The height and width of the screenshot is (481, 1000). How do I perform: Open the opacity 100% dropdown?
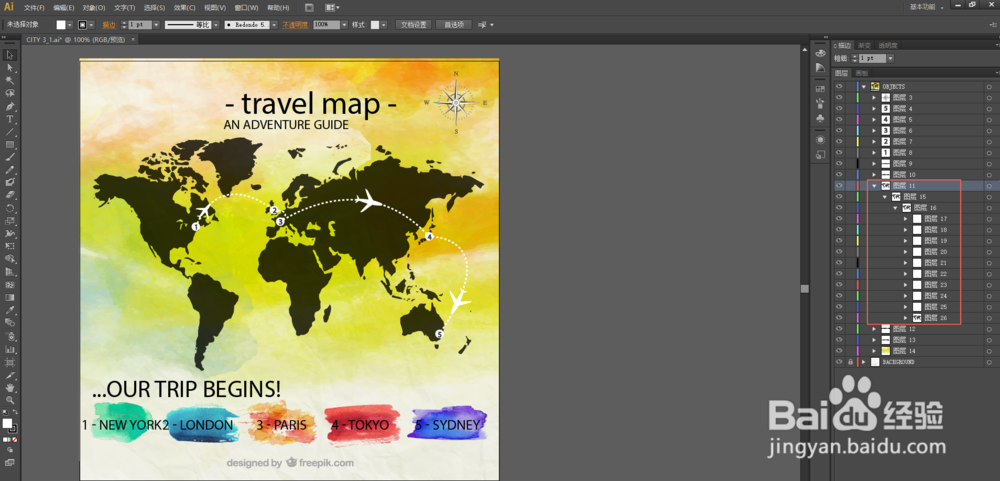pyautogui.click(x=344, y=25)
